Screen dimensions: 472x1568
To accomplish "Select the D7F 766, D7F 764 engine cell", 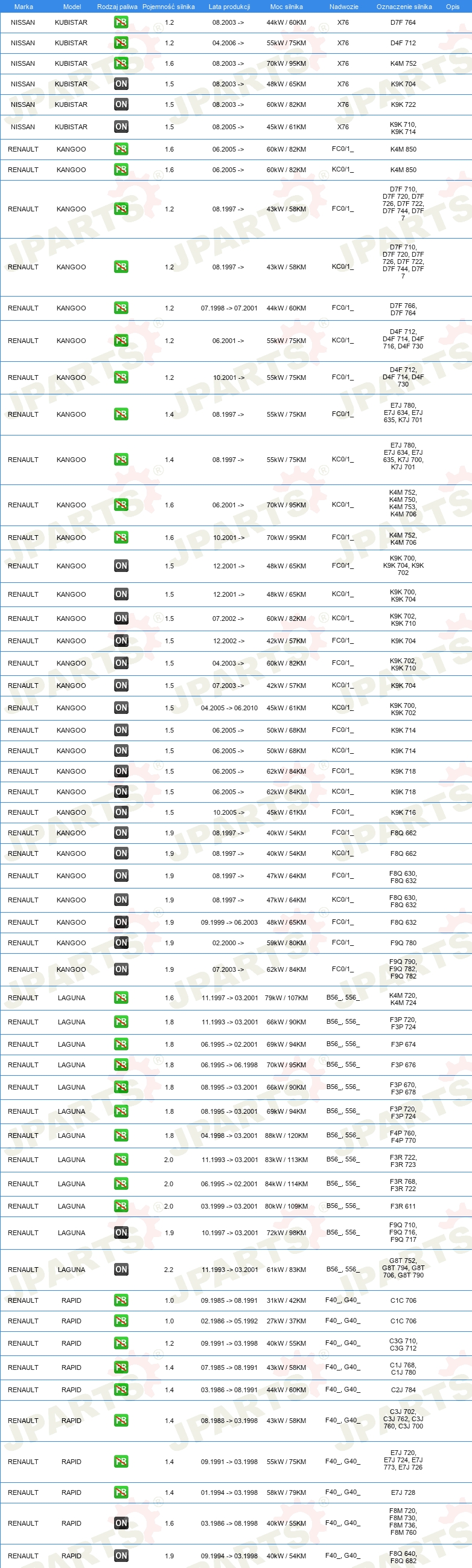I will tap(403, 309).
